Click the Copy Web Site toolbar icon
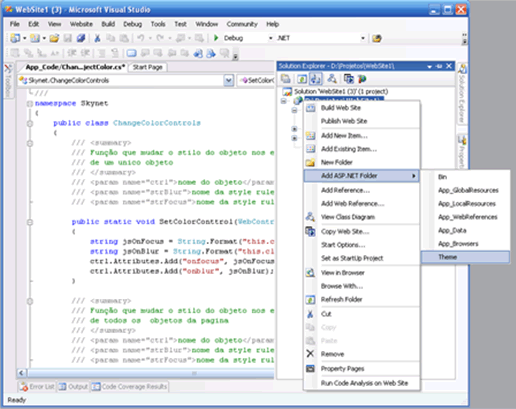 click(x=349, y=79)
